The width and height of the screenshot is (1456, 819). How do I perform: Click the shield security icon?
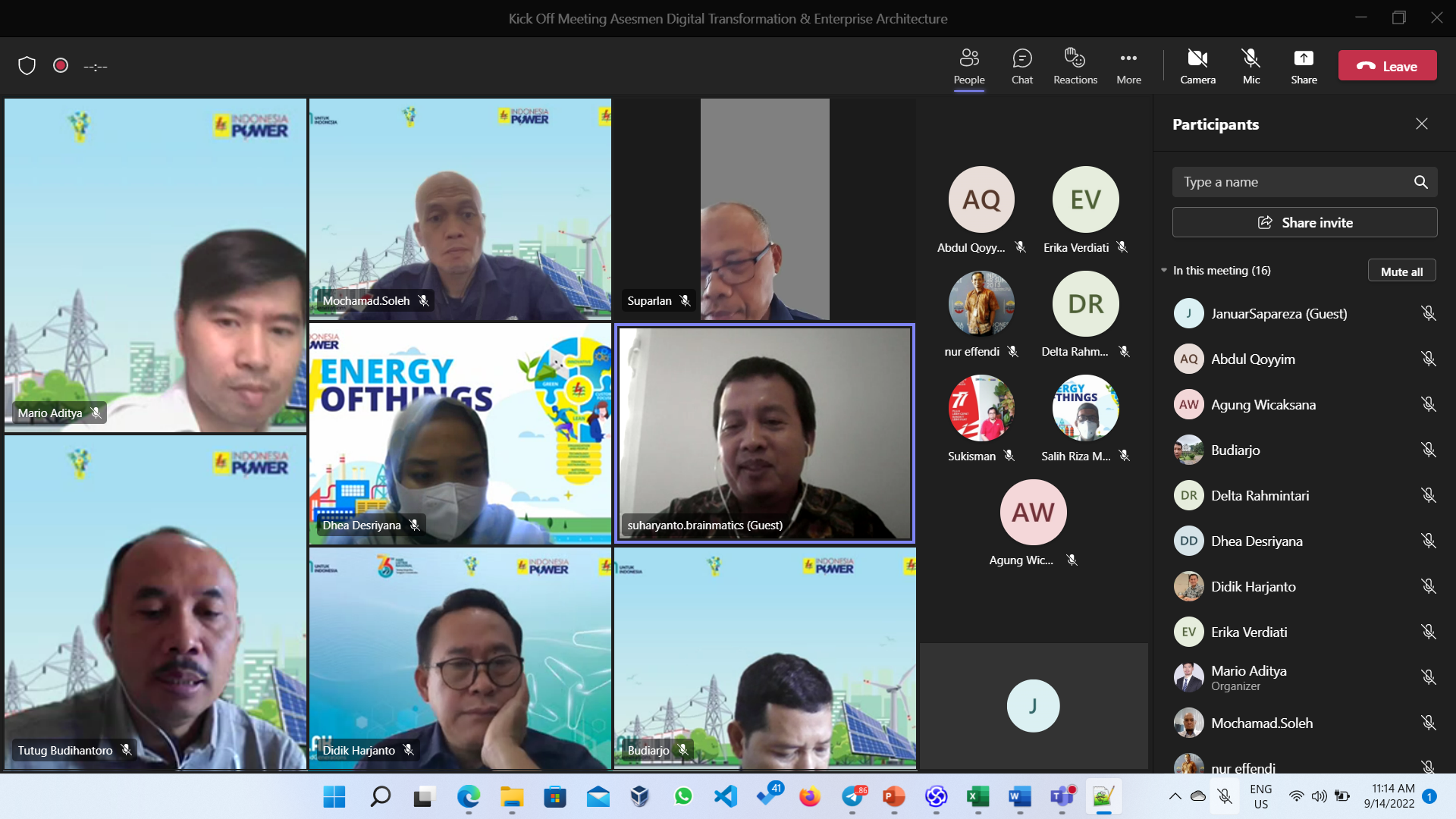click(x=27, y=66)
